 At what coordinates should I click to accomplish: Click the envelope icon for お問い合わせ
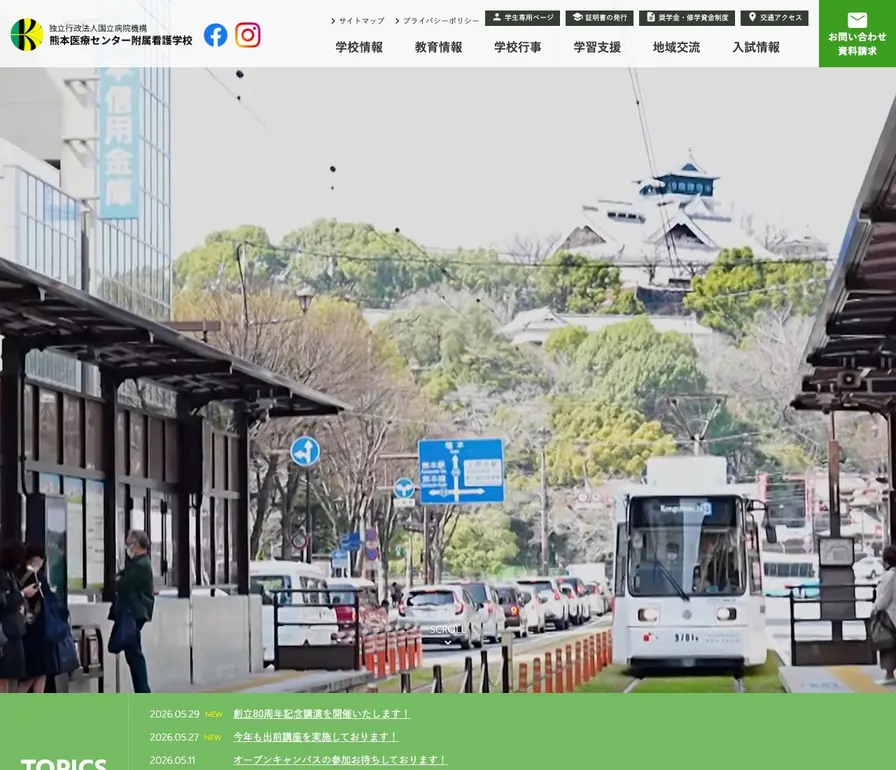pos(857,20)
